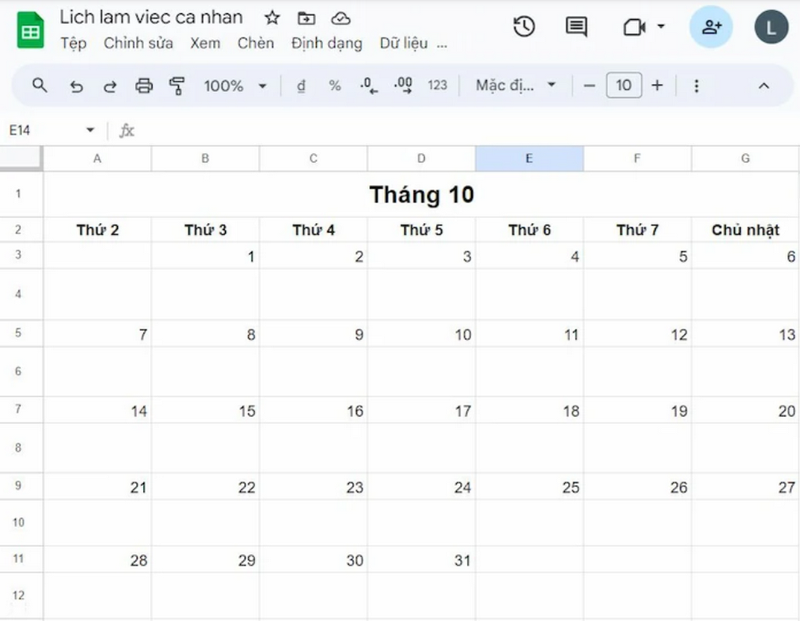This screenshot has height=621, width=800.
Task: Open version history
Action: coord(522,27)
